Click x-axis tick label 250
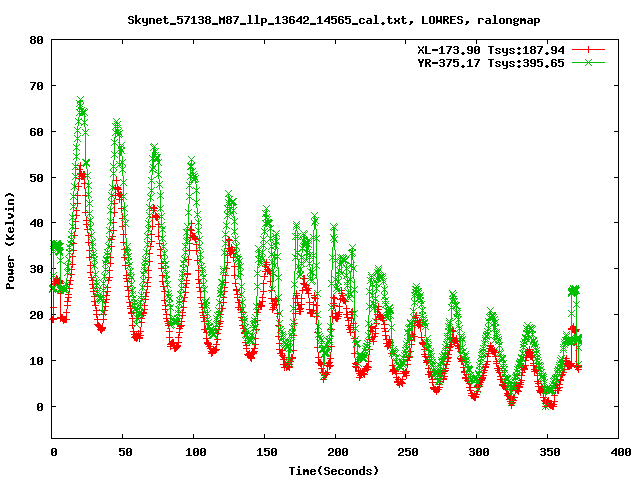 tap(408, 452)
